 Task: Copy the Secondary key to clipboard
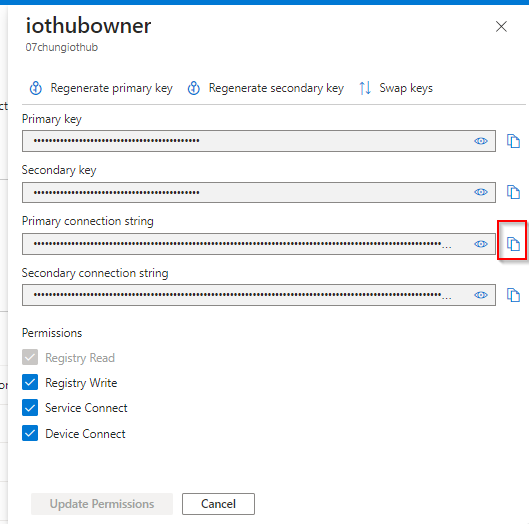tap(513, 192)
